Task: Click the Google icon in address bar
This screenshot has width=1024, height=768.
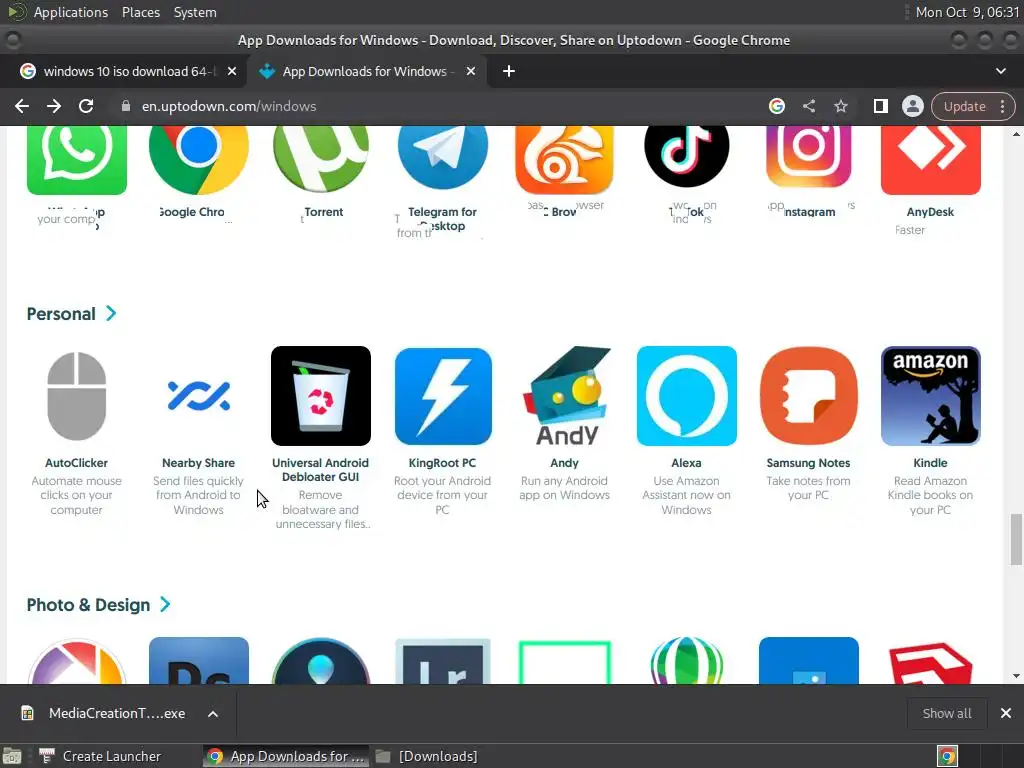Action: point(776,106)
